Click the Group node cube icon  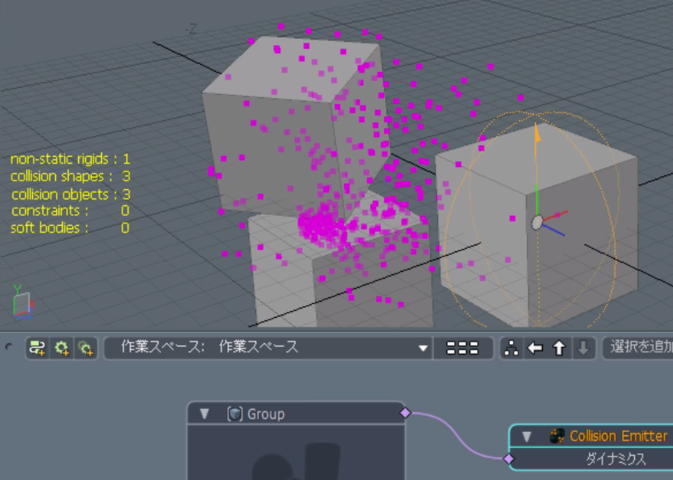235,414
